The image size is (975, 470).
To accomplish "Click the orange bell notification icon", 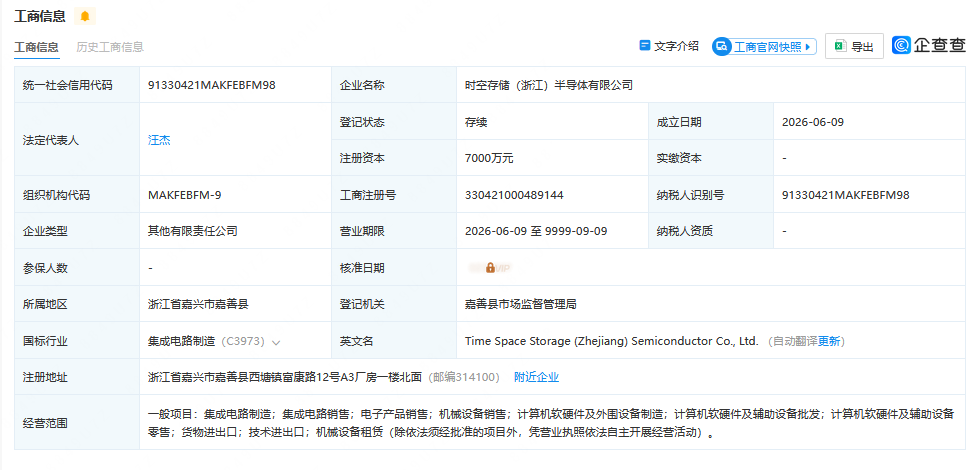I will click(85, 16).
